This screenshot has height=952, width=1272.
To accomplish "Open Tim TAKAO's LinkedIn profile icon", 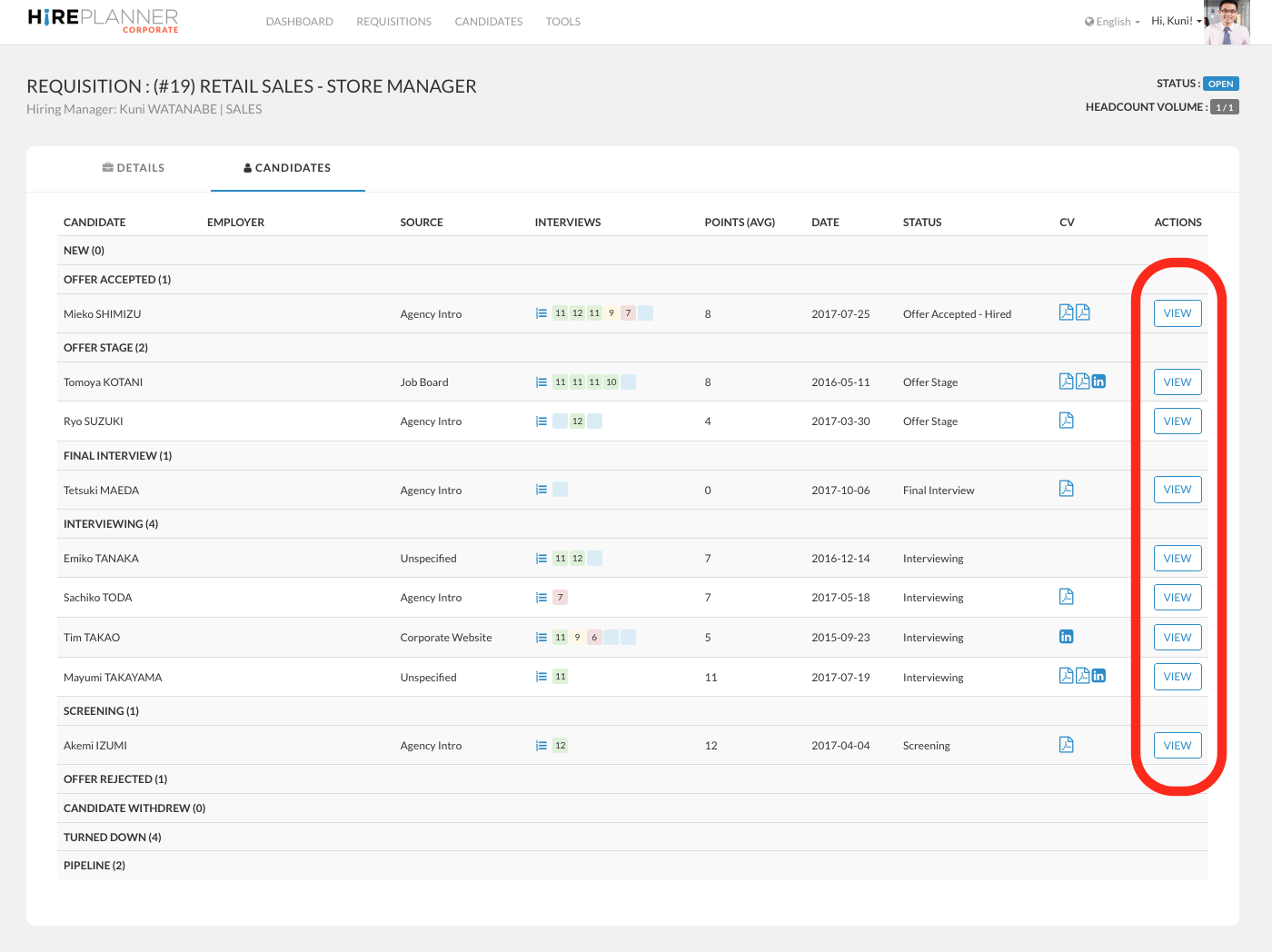I will [1066, 637].
